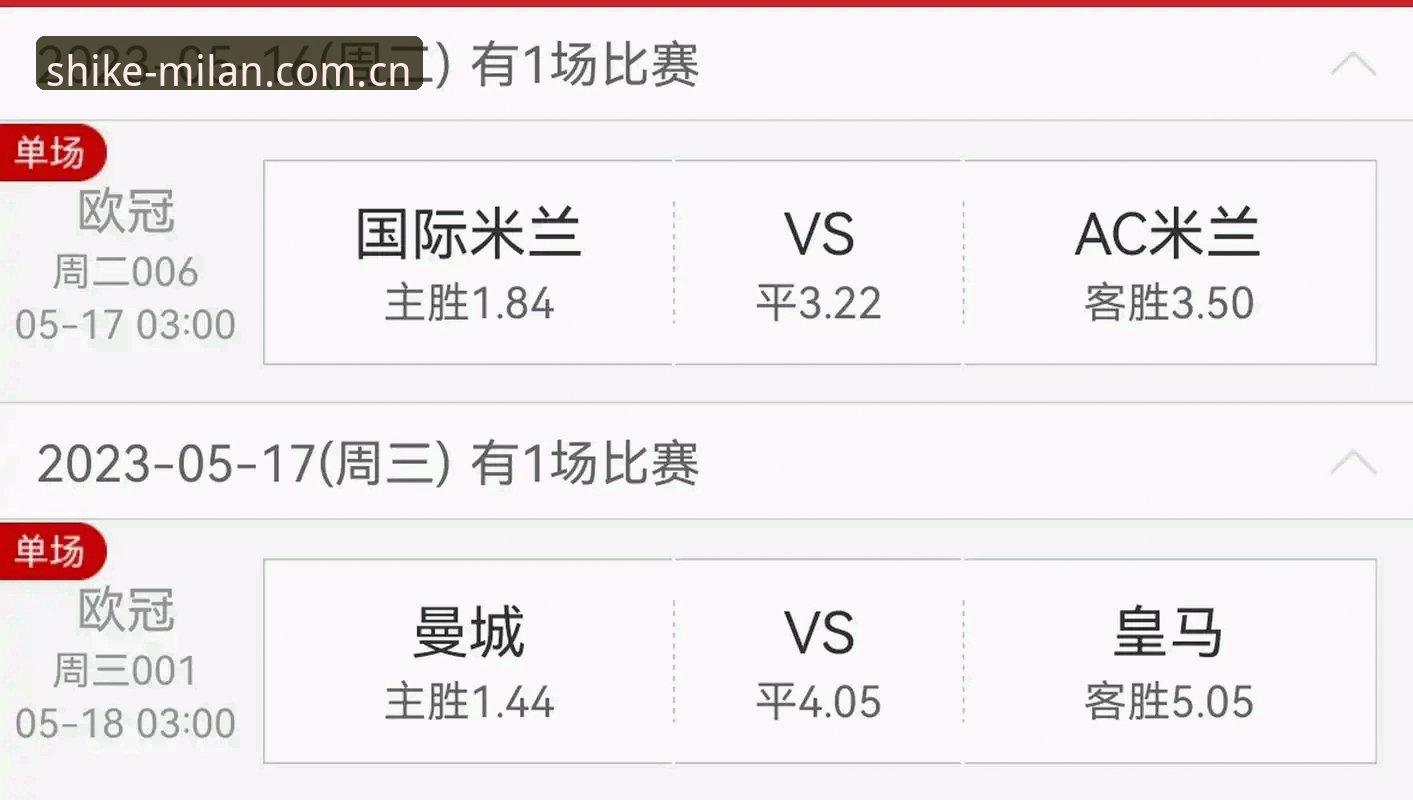Collapse the 2023-05-16 match section chevron
Viewport: 1413px width, 800px height.
1353,65
